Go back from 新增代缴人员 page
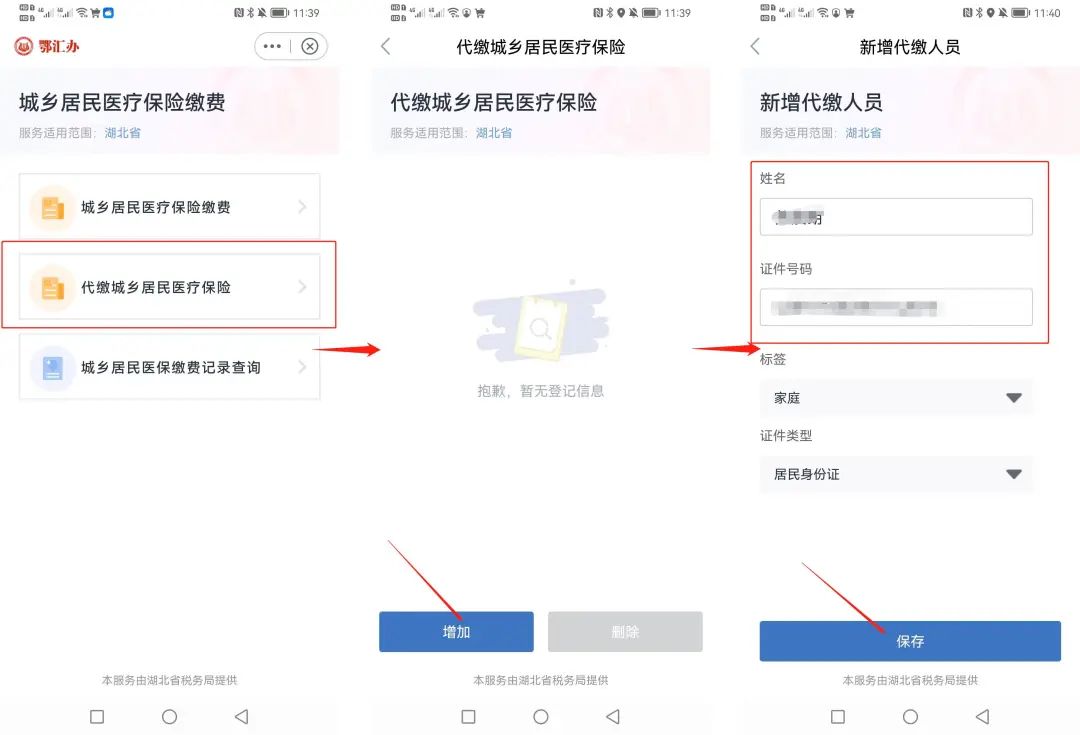Screen dimensions: 1080x735 [x=755, y=46]
